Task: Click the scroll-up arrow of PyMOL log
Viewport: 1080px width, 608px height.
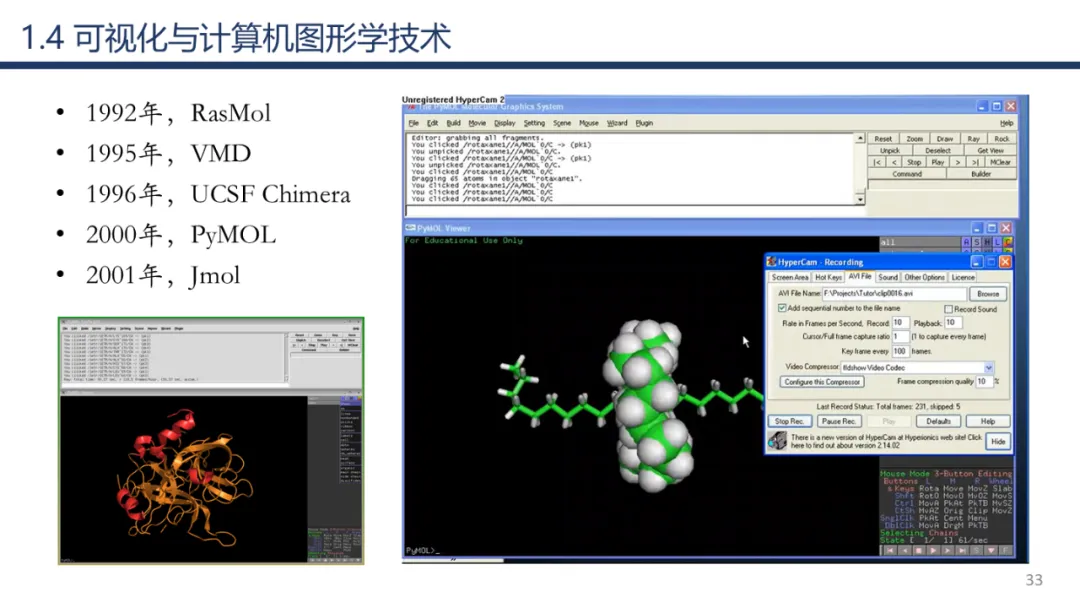Action: tap(860, 138)
